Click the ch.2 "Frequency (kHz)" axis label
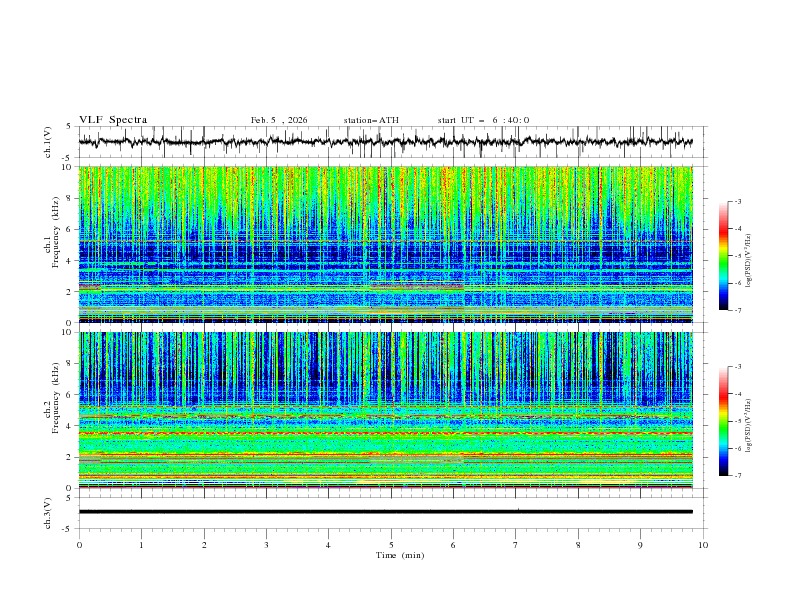Image resolution: width=792 pixels, height=612 pixels. pyautogui.click(x=56, y=398)
